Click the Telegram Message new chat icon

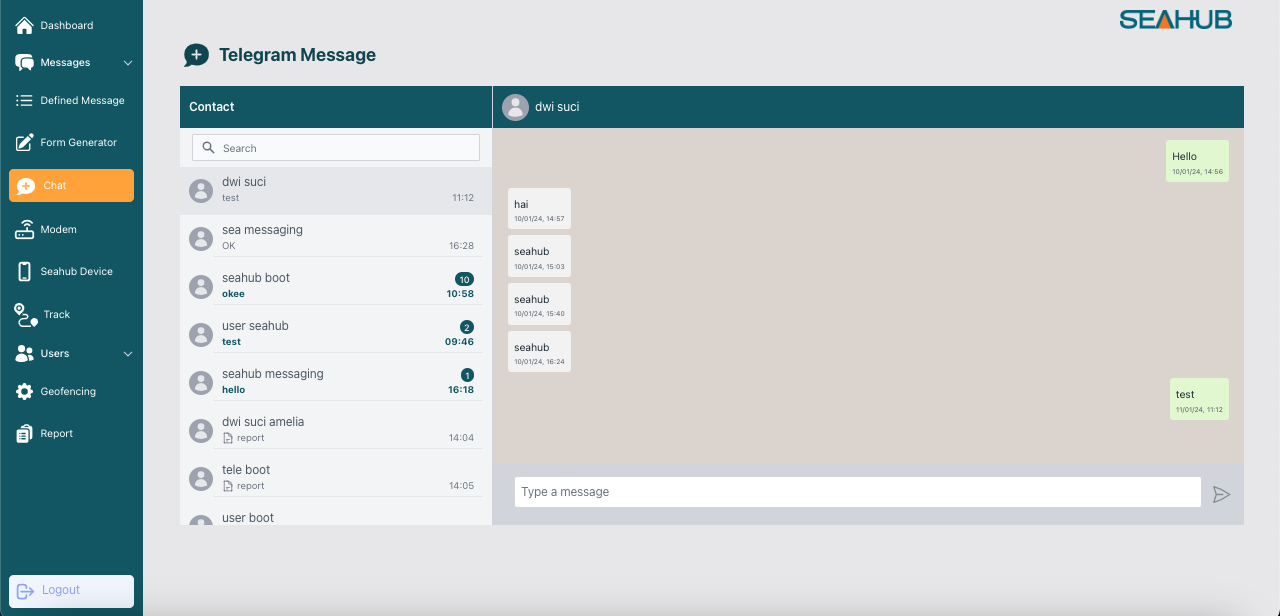pyautogui.click(x=196, y=56)
